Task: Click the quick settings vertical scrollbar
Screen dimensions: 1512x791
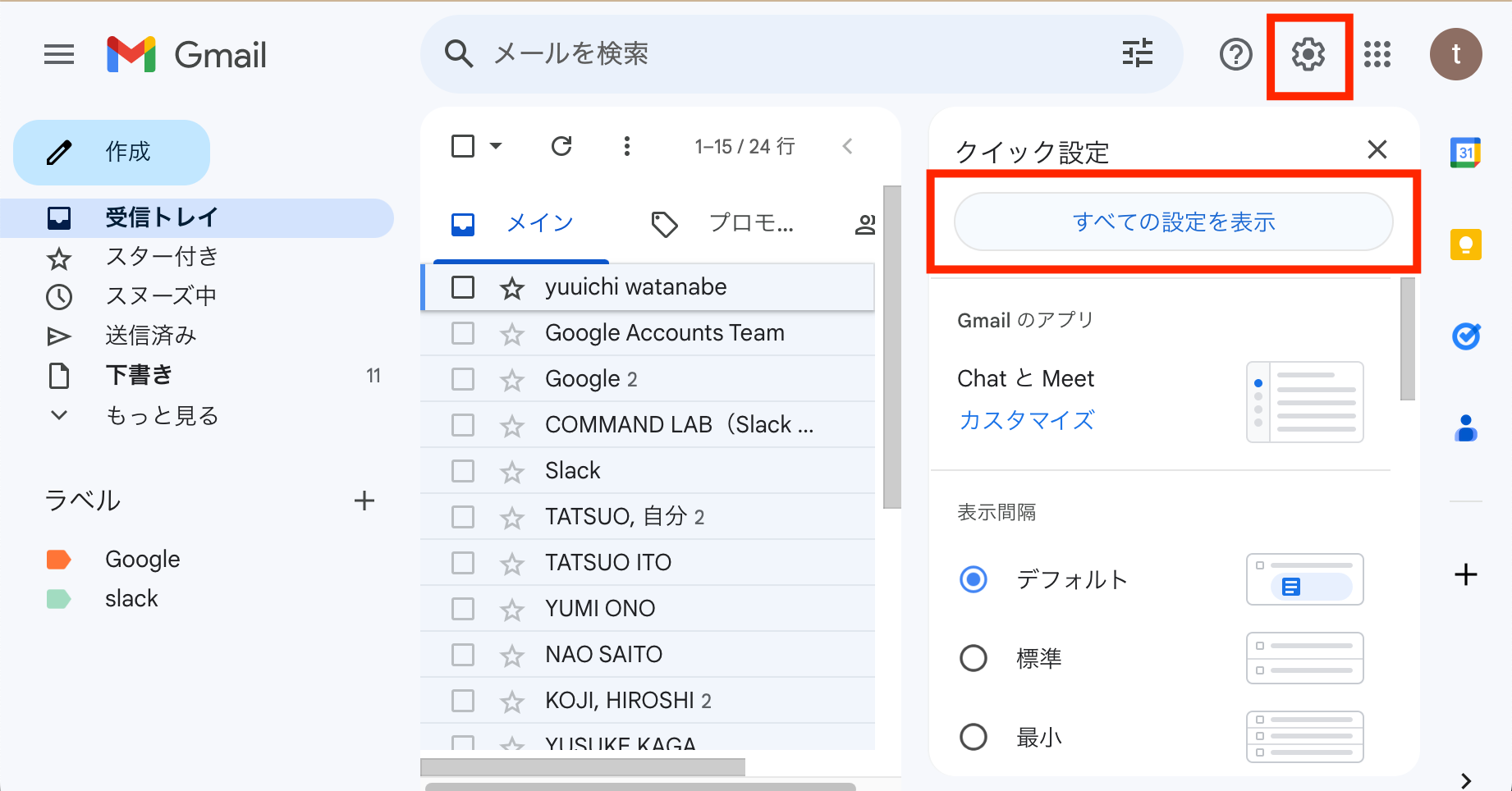Action: coord(1407,339)
